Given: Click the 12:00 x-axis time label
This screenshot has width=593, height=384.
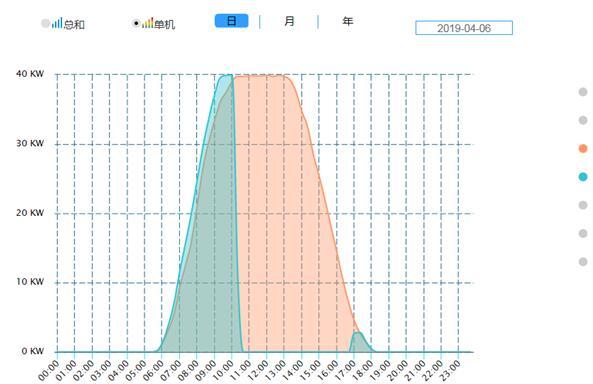Looking at the screenshot, I should tap(257, 370).
